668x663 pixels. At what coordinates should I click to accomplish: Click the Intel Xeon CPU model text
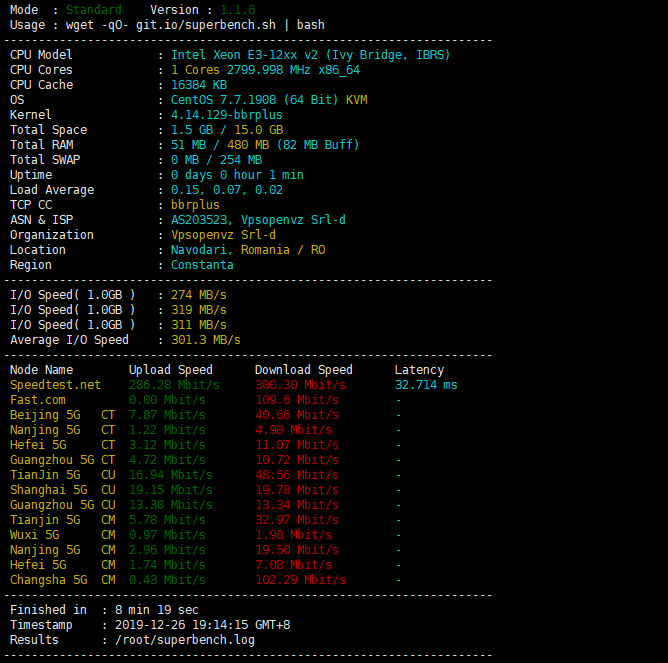(x=310, y=55)
